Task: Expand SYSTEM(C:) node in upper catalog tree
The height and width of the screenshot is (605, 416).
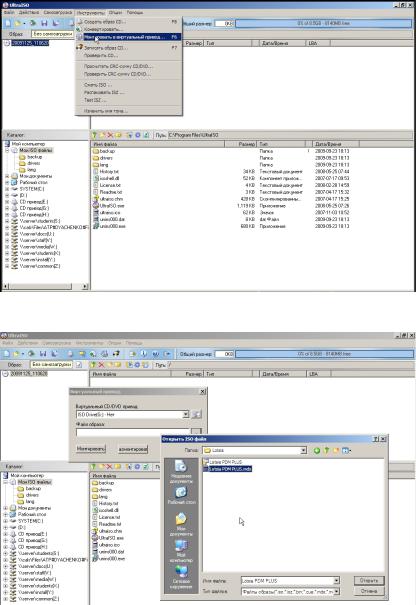Action: (x=7, y=189)
